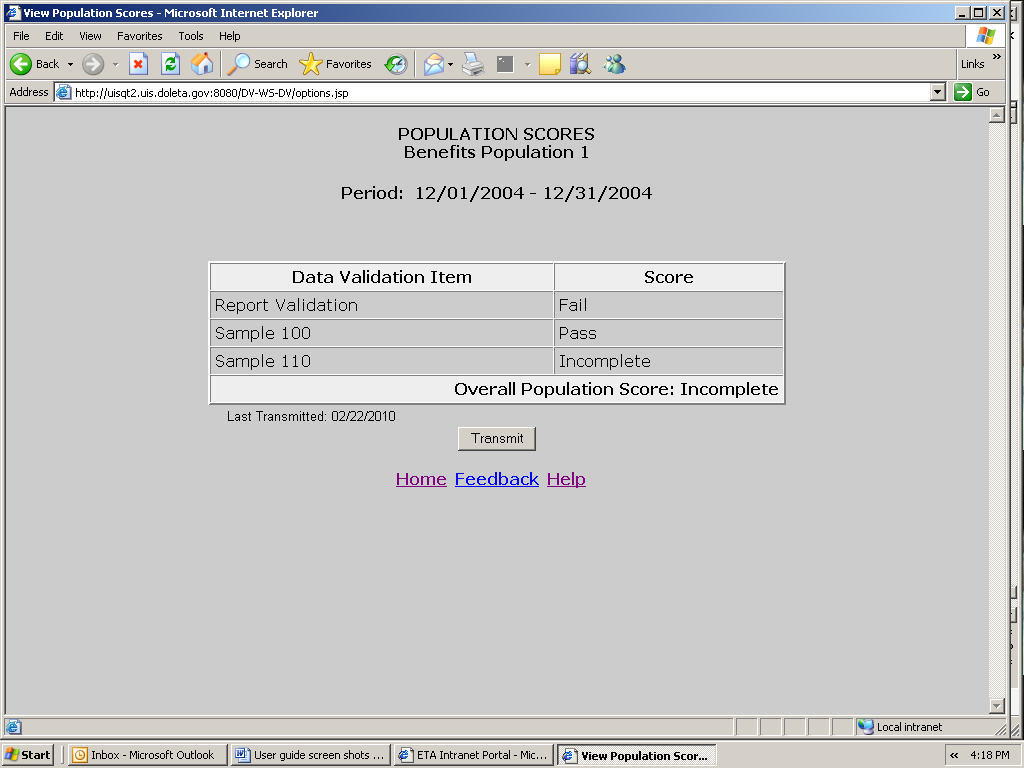Click the Stop loading icon
Image resolution: width=1024 pixels, height=768 pixels.
(139, 64)
